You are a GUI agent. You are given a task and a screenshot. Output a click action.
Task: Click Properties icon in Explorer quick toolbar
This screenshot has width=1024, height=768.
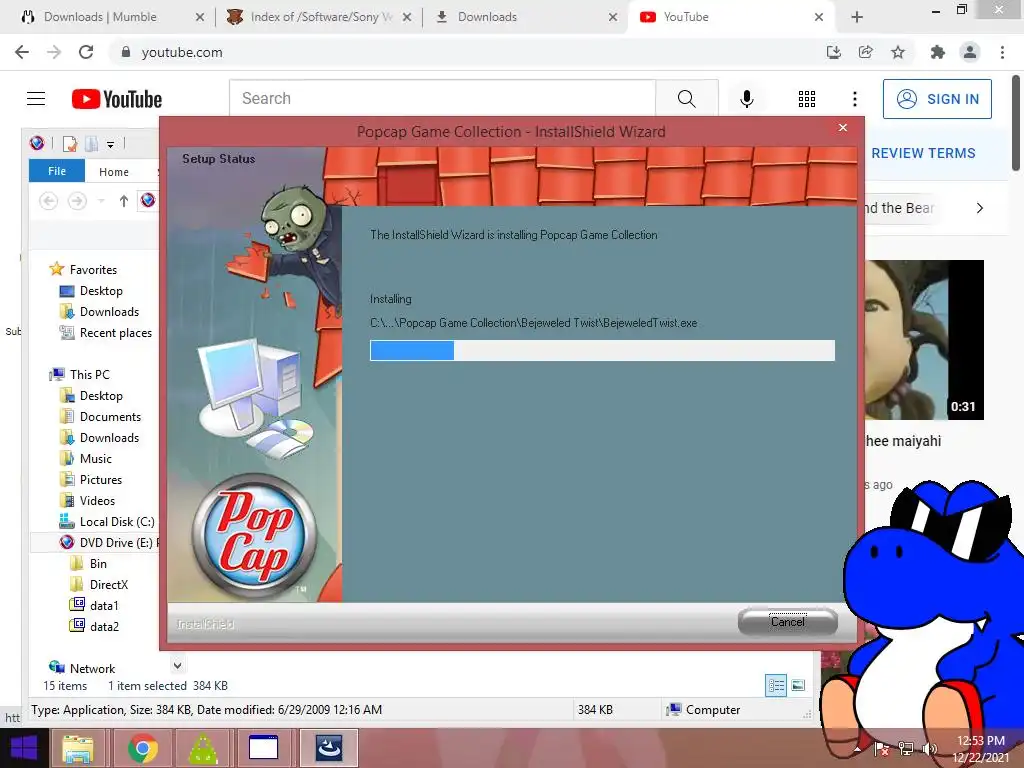69,144
